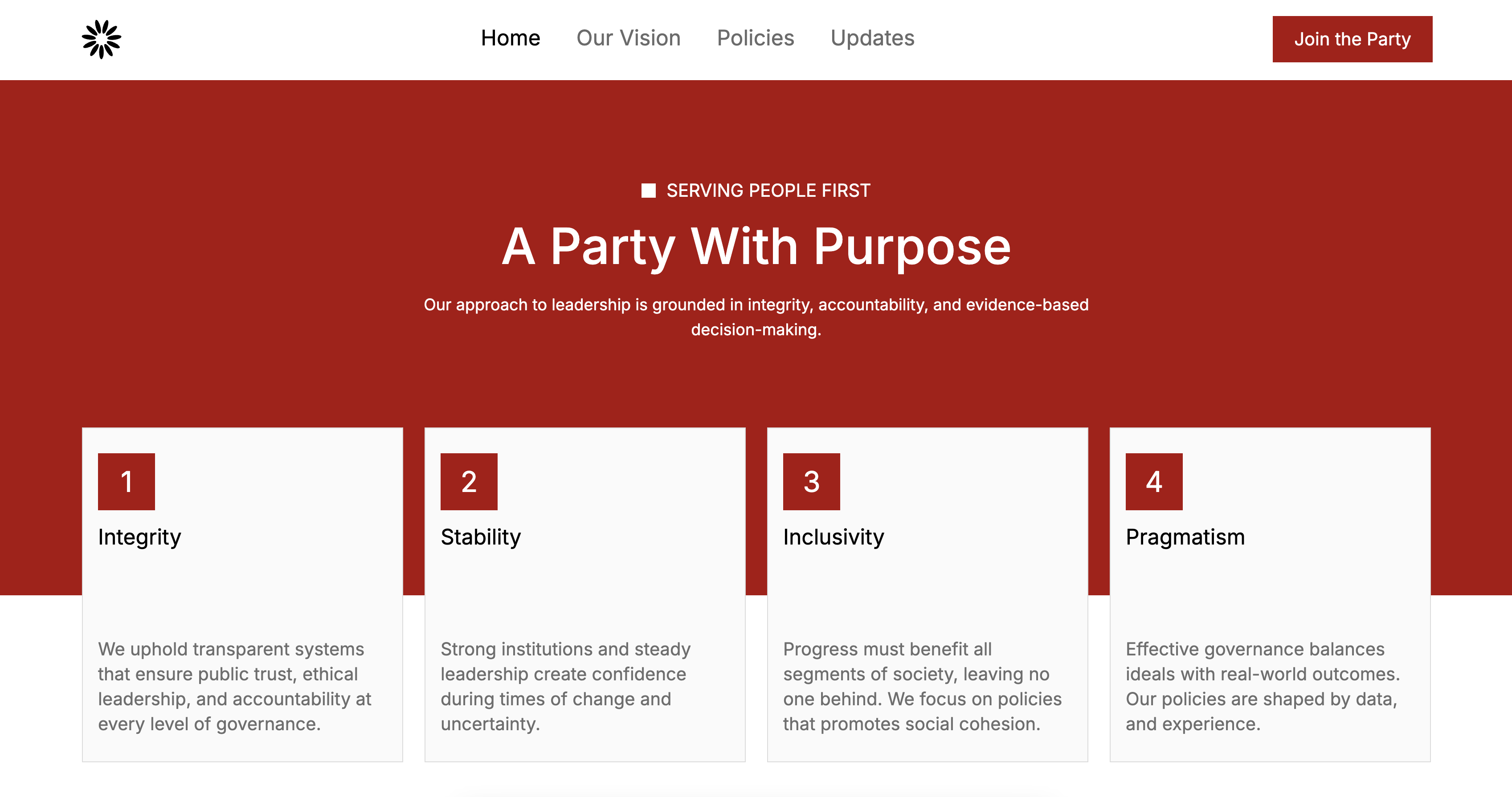1512x797 pixels.
Task: Click the Serving People First tagline
Action: (768, 191)
